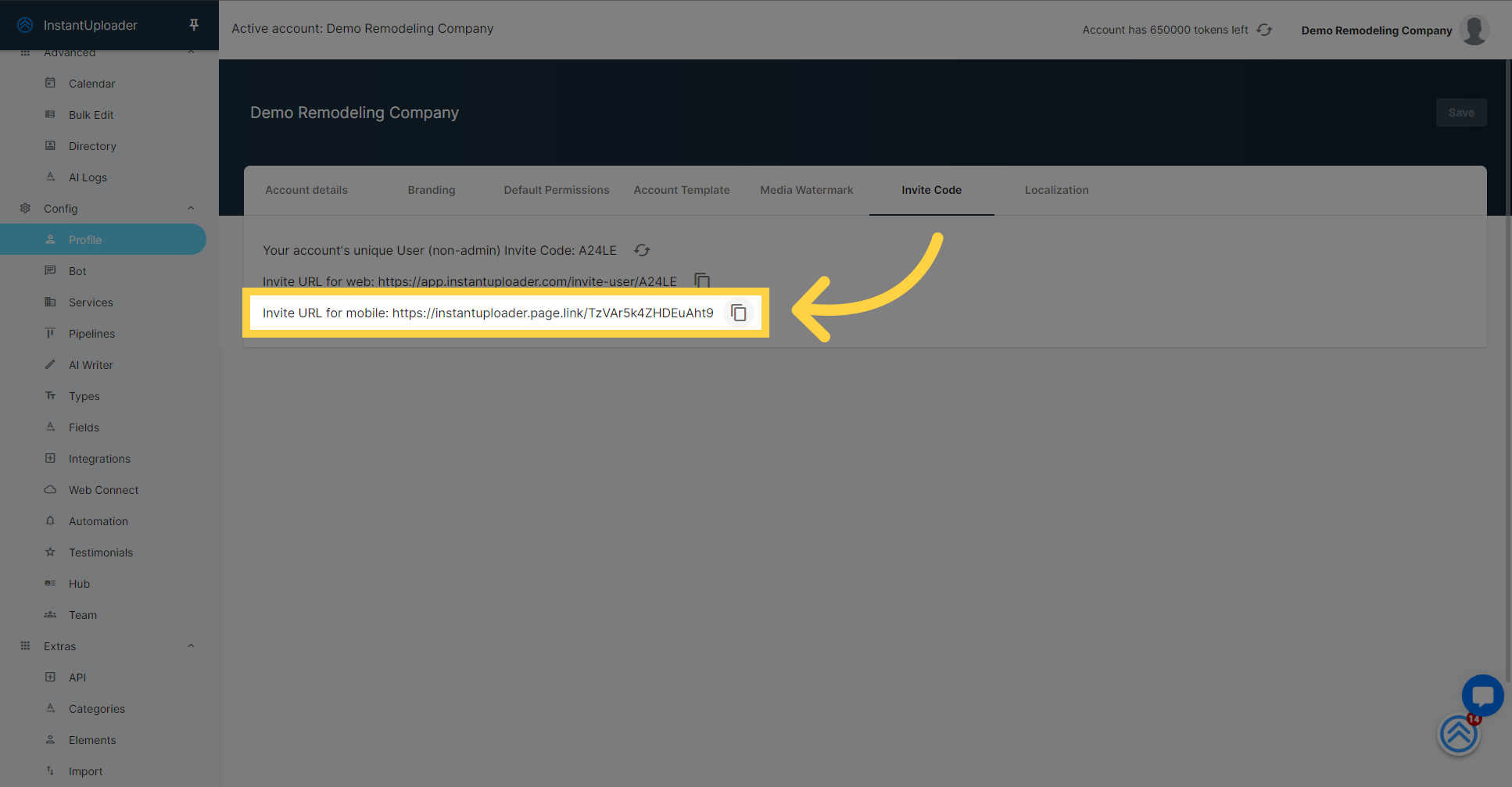This screenshot has height=787, width=1512.
Task: Open Categories under Extras
Action: (x=103, y=709)
